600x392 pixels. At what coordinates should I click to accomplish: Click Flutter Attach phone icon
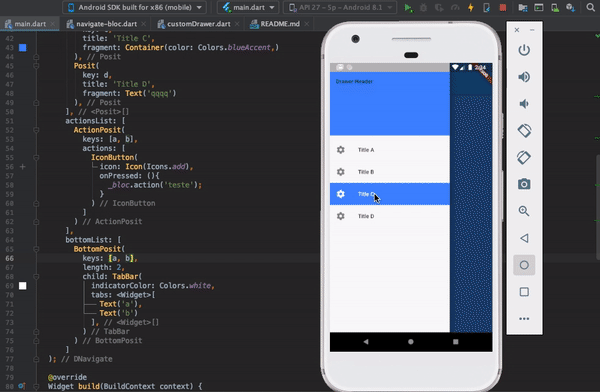[x=486, y=8]
